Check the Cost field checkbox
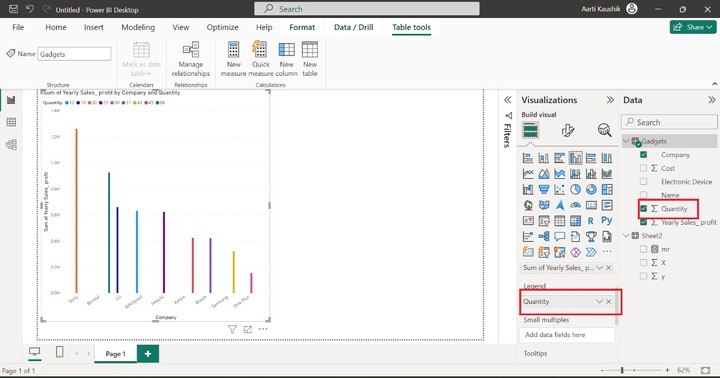The height and width of the screenshot is (378, 720). (x=643, y=168)
